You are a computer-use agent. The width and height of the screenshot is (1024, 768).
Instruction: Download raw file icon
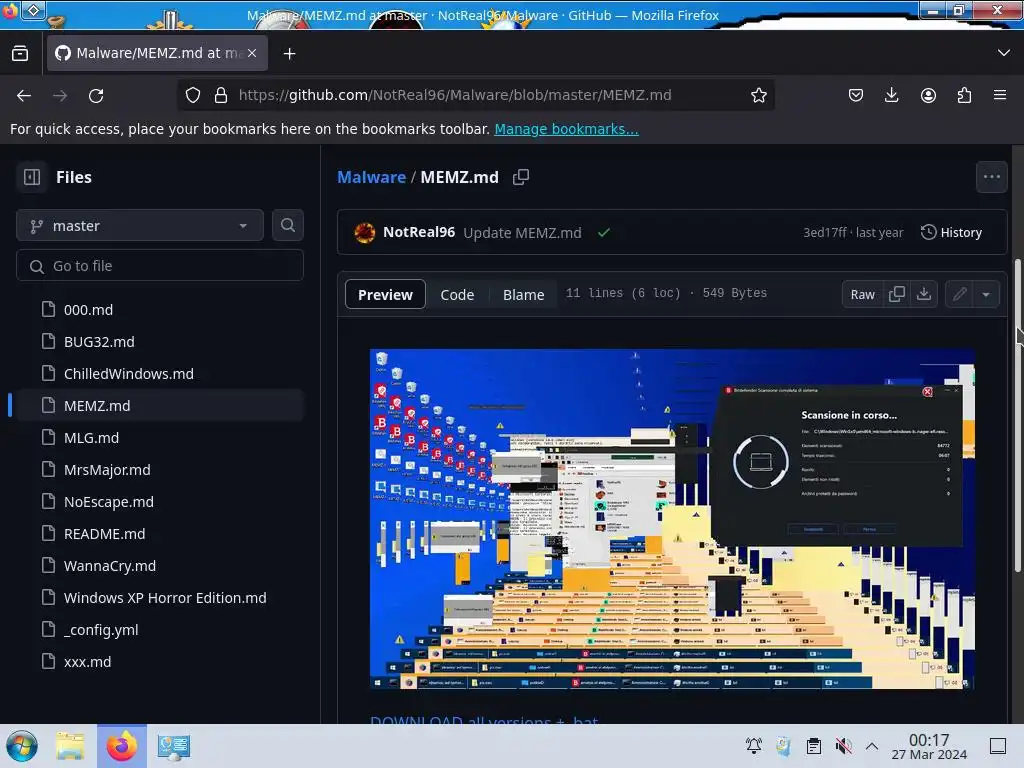(x=923, y=295)
